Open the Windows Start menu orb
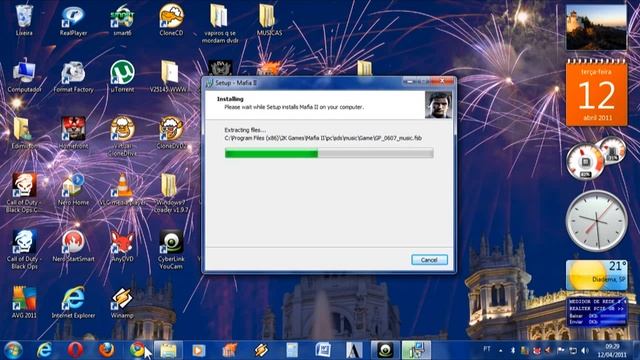The image size is (640, 360). pyautogui.click(x=13, y=350)
